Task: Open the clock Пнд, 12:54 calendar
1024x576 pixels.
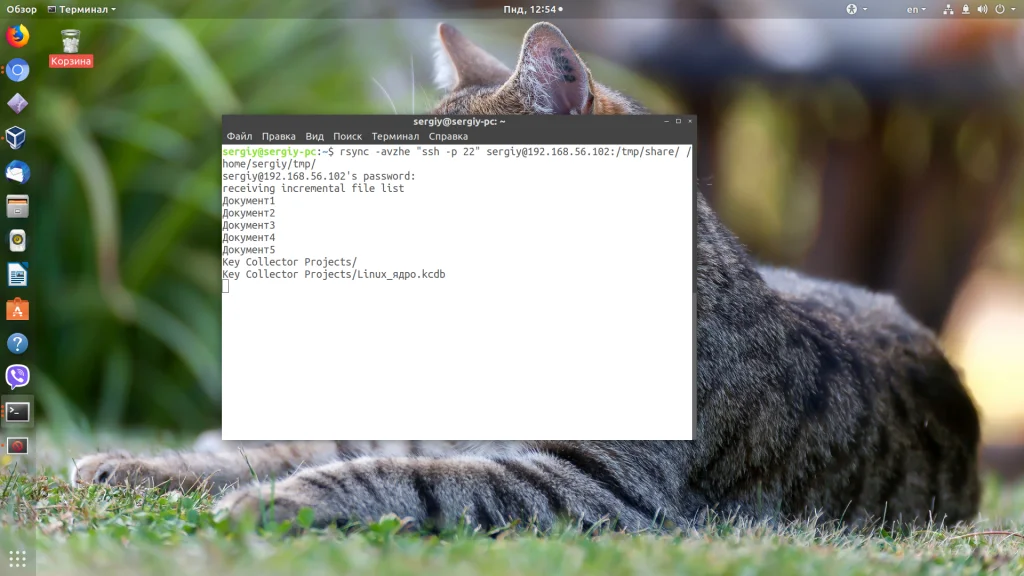Action: 532,9
